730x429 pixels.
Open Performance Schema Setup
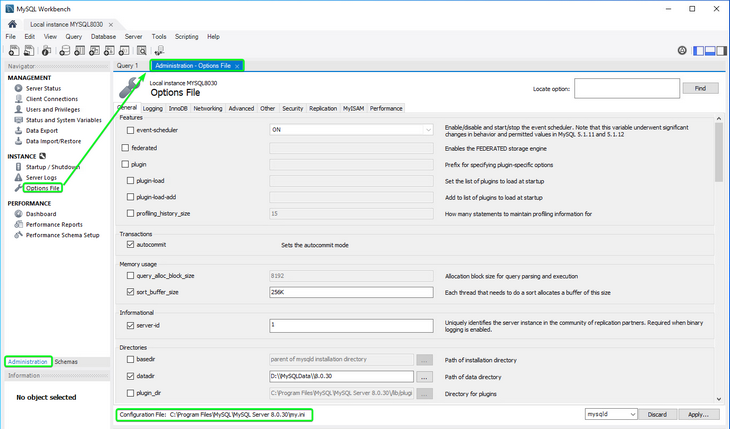click(62, 235)
